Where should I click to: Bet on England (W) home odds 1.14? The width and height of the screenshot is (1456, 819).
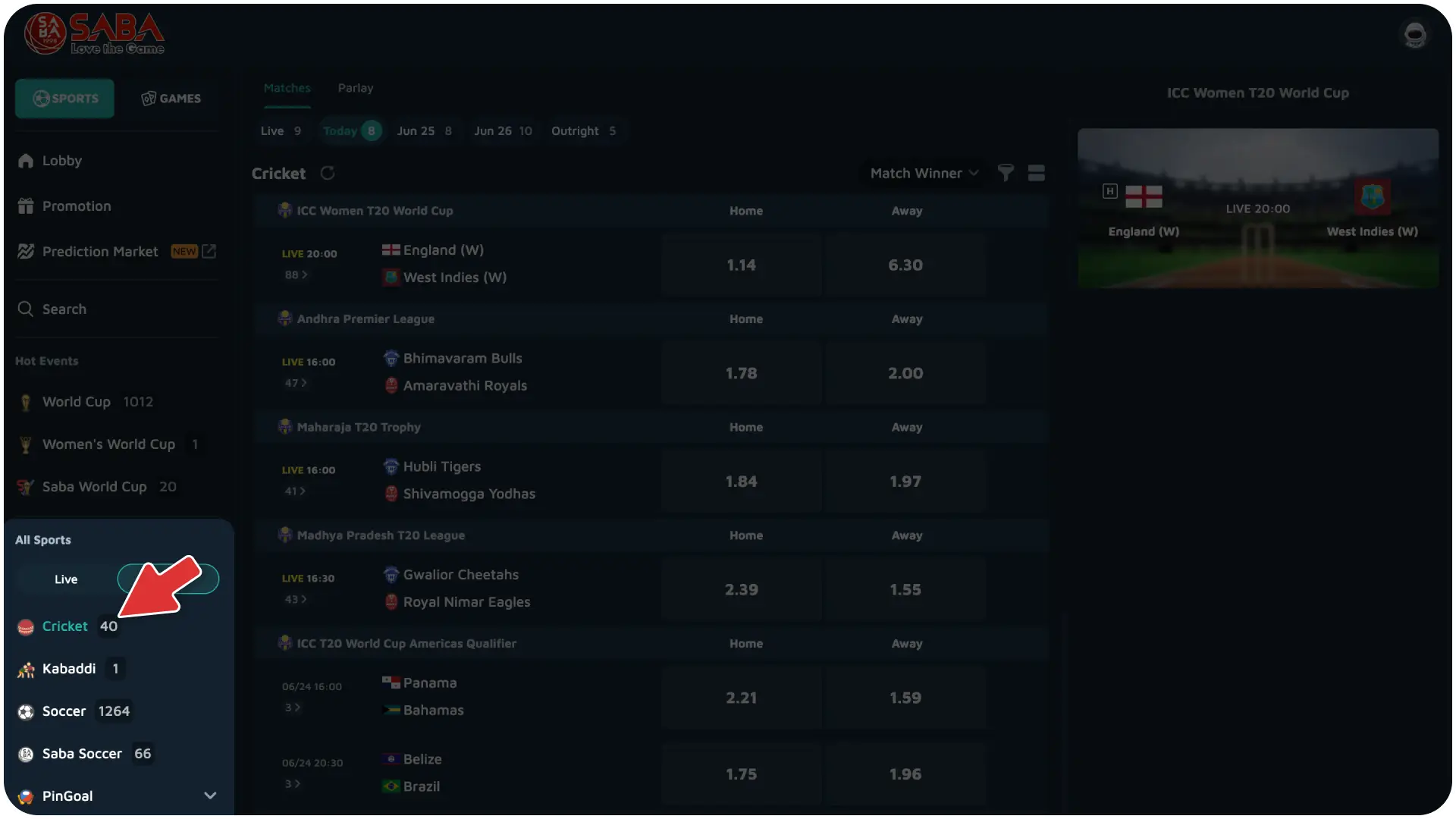pos(741,265)
